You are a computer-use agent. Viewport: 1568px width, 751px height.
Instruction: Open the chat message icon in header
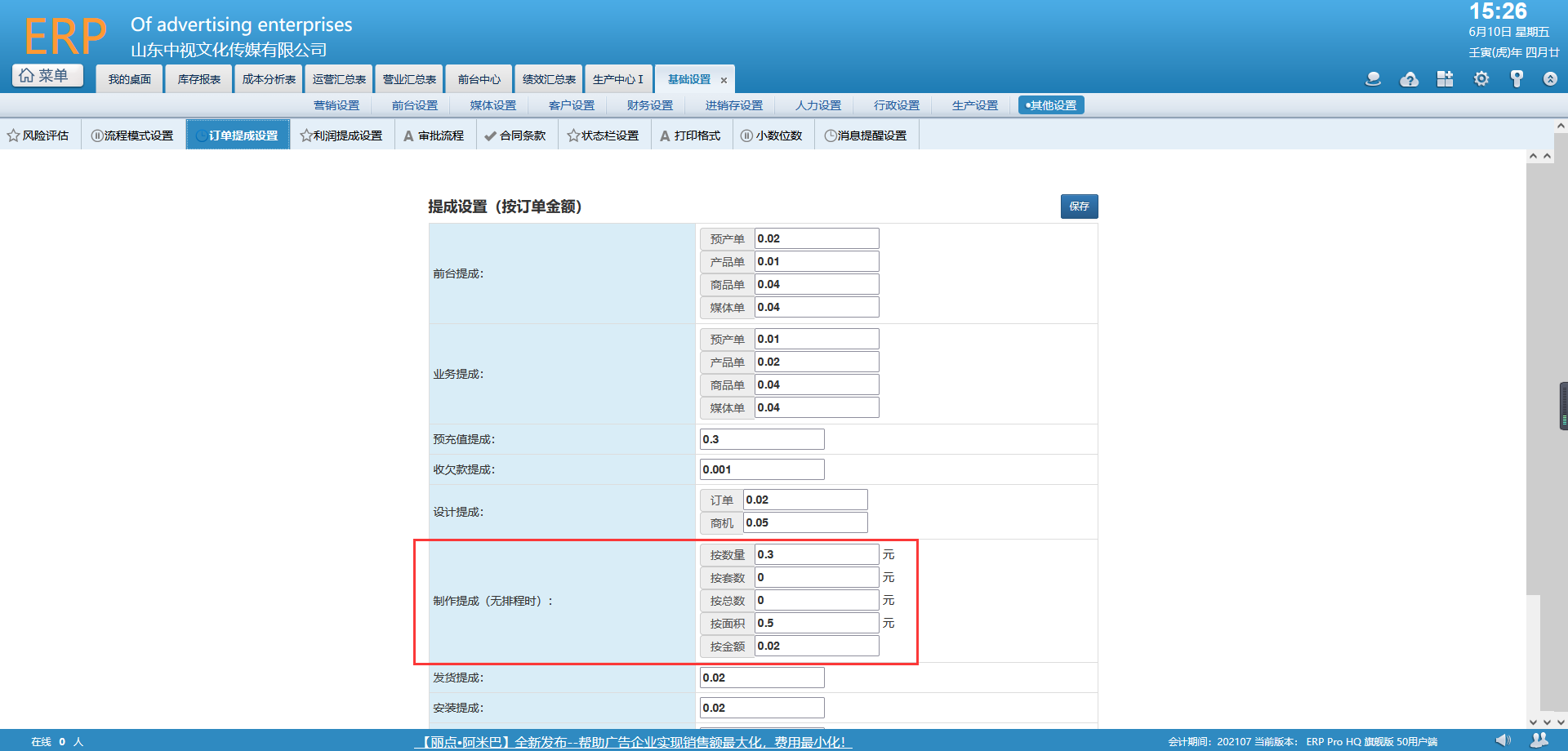[1373, 79]
